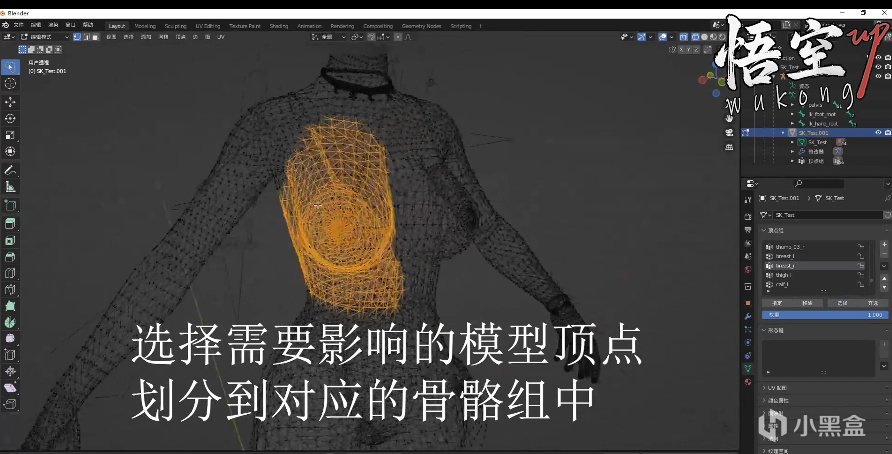Select the Measure tool

point(10,187)
